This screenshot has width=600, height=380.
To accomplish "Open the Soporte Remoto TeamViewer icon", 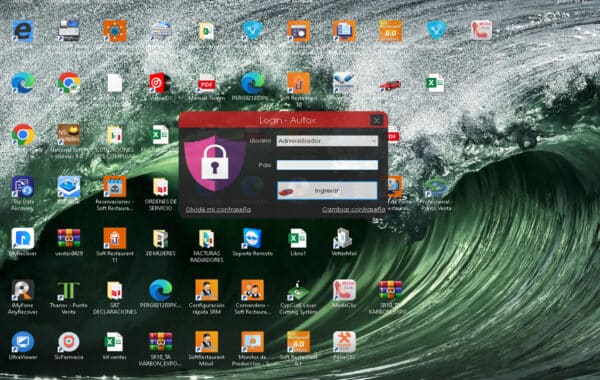I will 253,242.
